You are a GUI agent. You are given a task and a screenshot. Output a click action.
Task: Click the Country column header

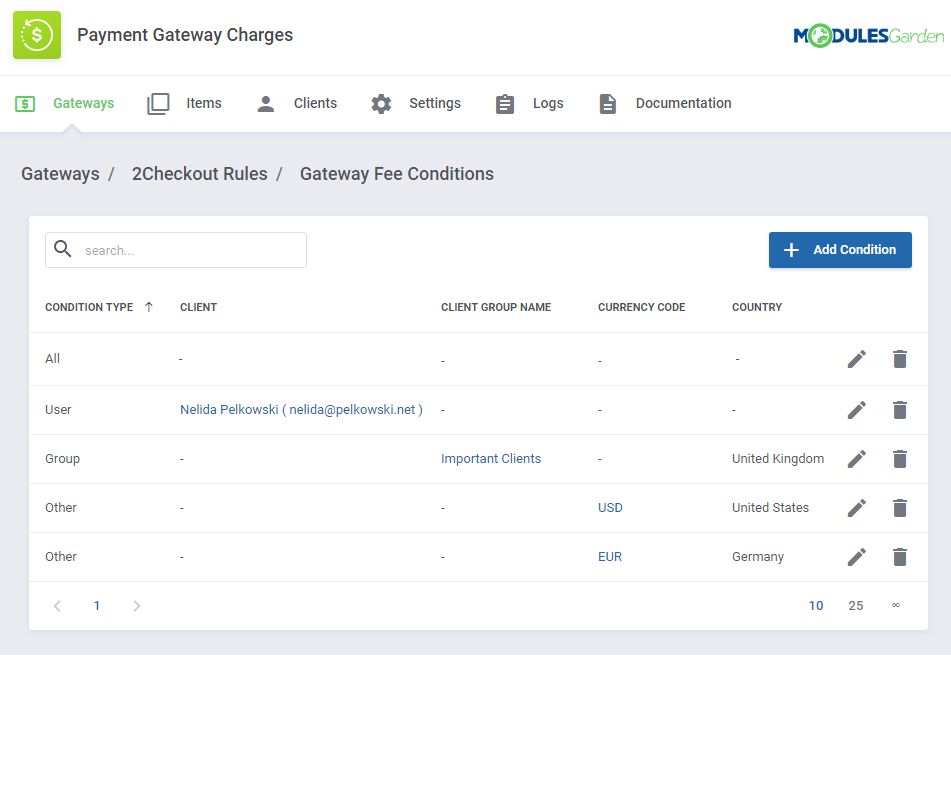click(x=757, y=307)
